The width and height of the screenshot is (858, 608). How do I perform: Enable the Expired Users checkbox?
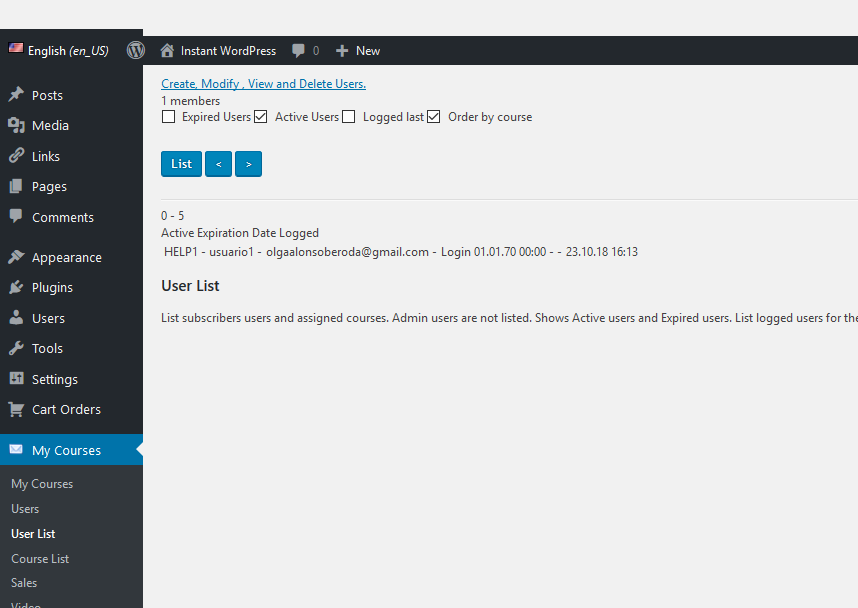169,117
